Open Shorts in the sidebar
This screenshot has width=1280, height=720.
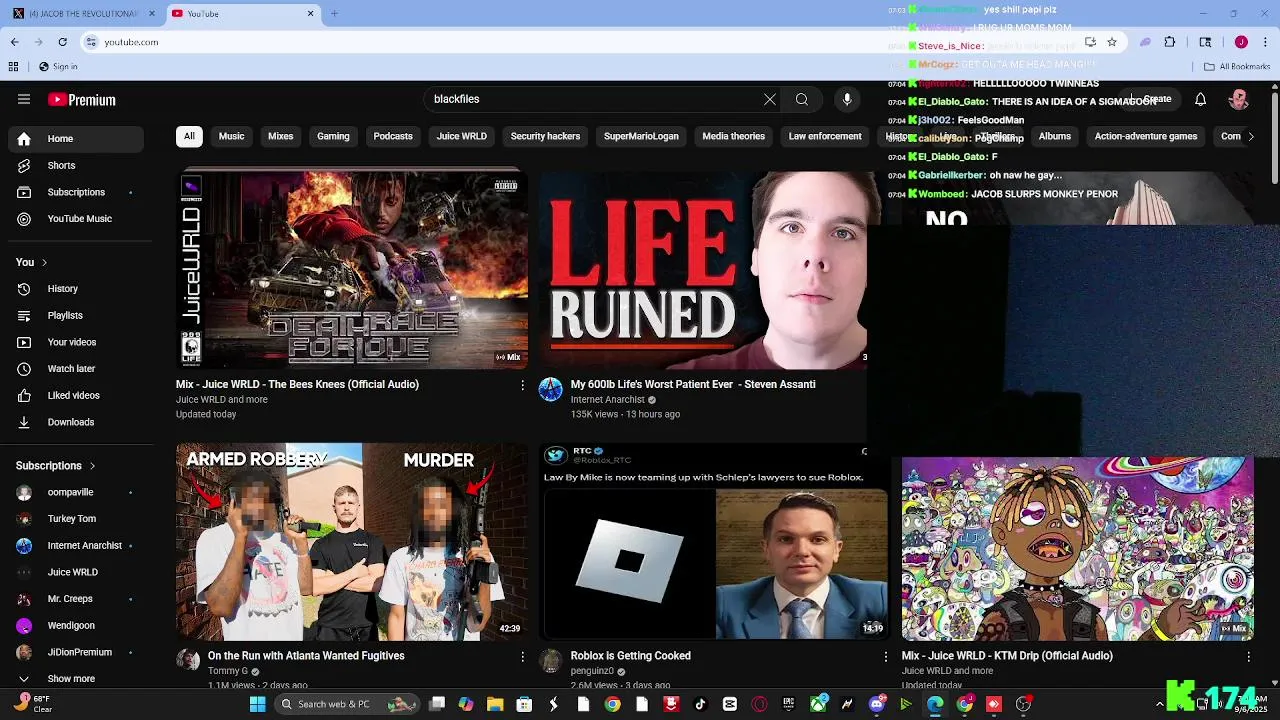76,165
